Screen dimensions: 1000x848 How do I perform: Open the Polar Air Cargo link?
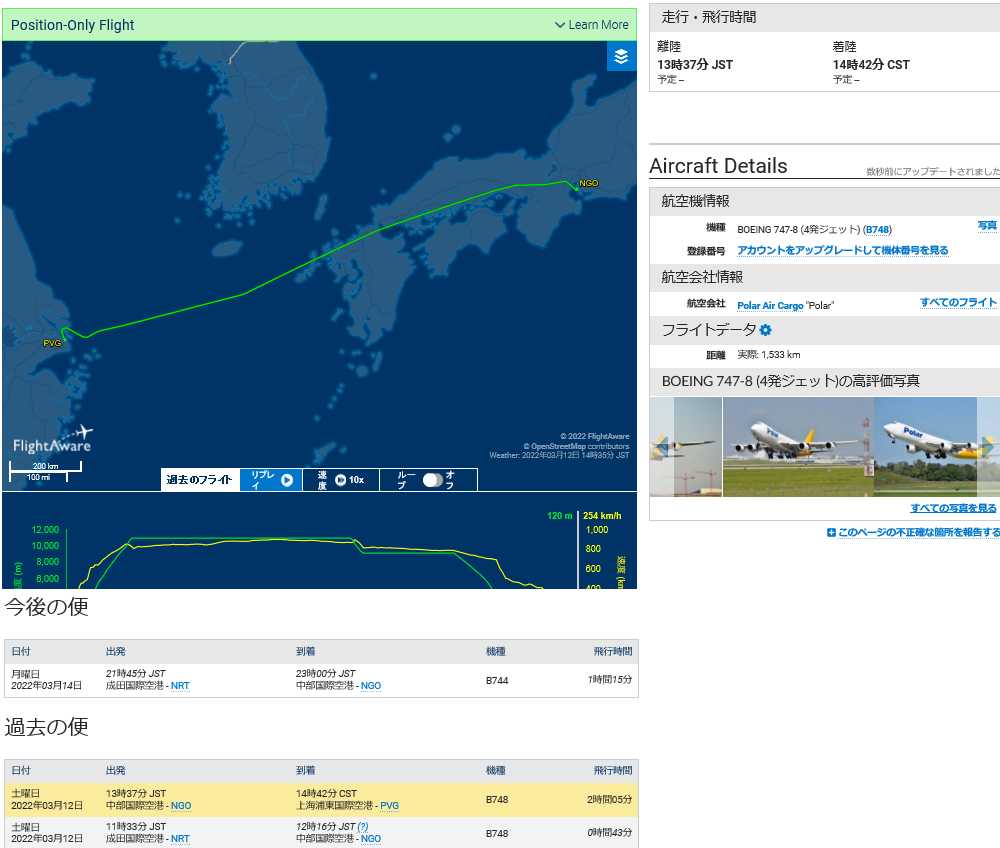[x=770, y=305]
